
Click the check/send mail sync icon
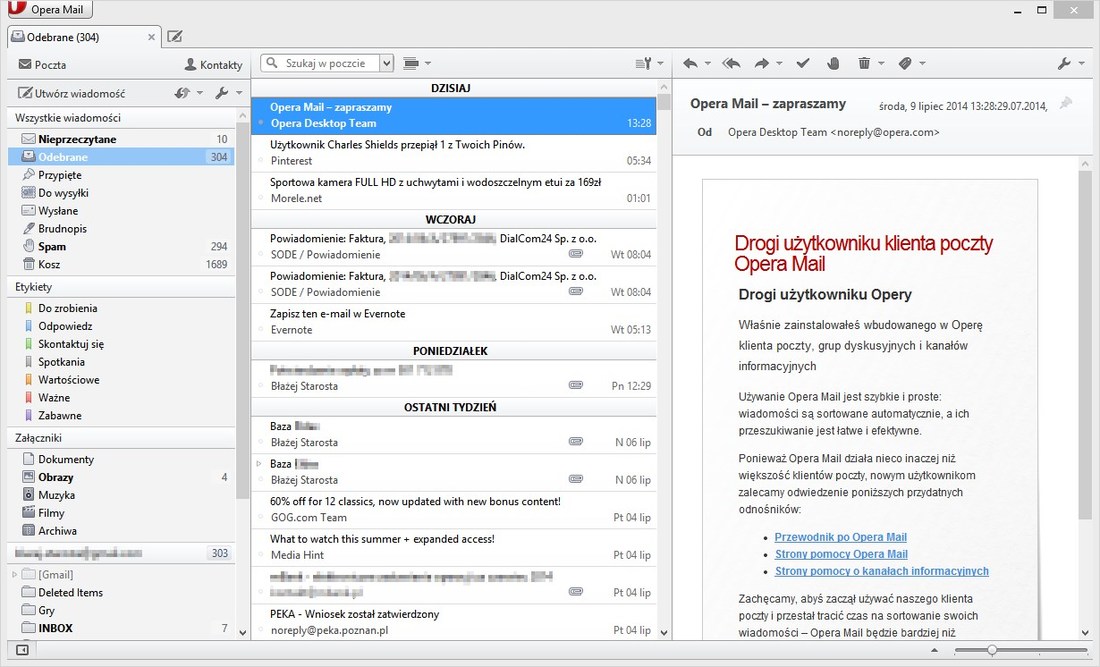pos(182,93)
